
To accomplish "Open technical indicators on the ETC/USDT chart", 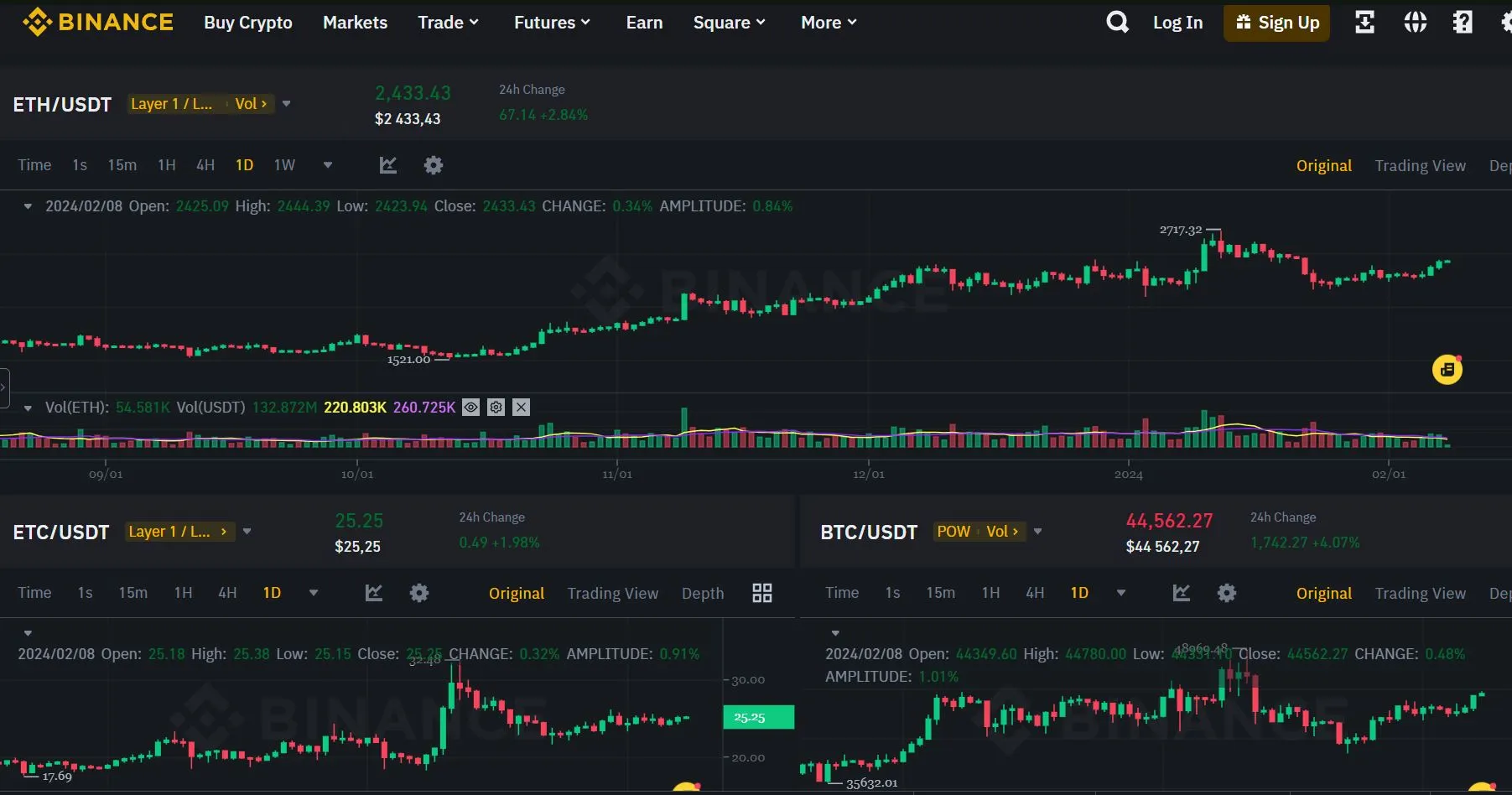I will [x=373, y=593].
